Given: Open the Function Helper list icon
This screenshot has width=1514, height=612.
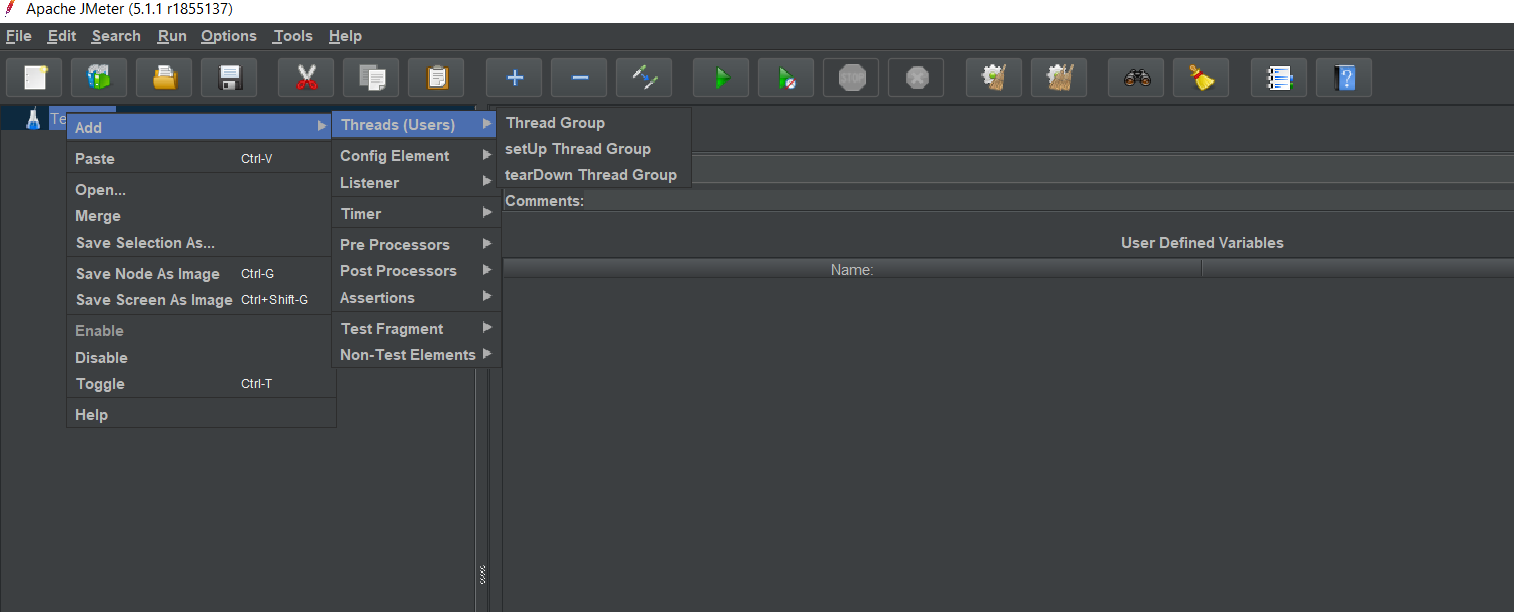Looking at the screenshot, I should click(1279, 78).
